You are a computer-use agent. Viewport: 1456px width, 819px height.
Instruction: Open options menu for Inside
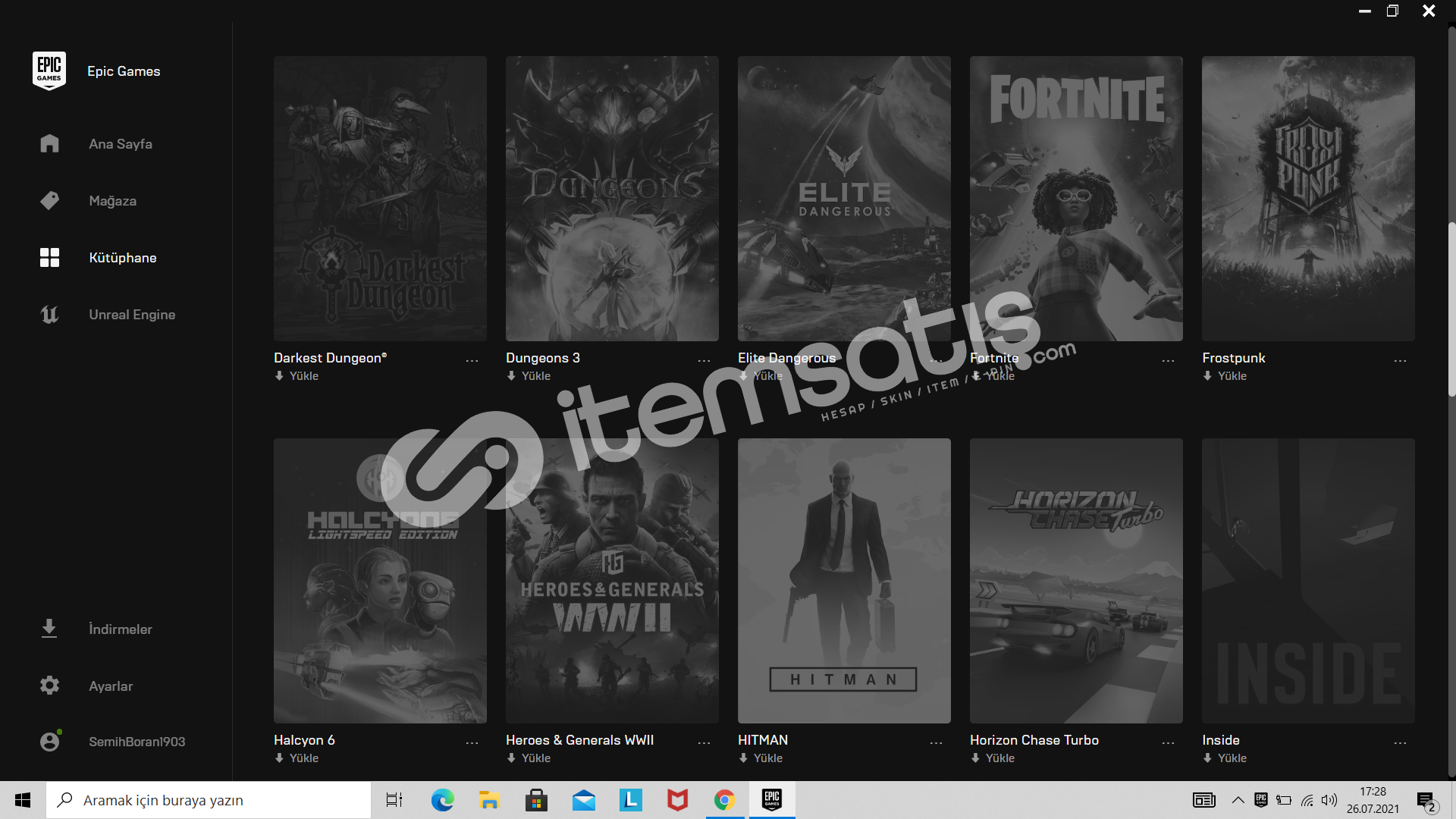(x=1400, y=743)
